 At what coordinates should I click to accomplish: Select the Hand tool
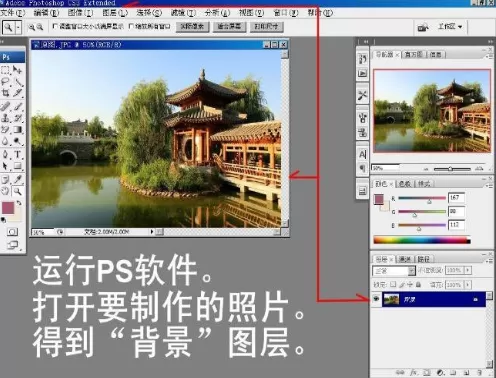tap(6, 191)
